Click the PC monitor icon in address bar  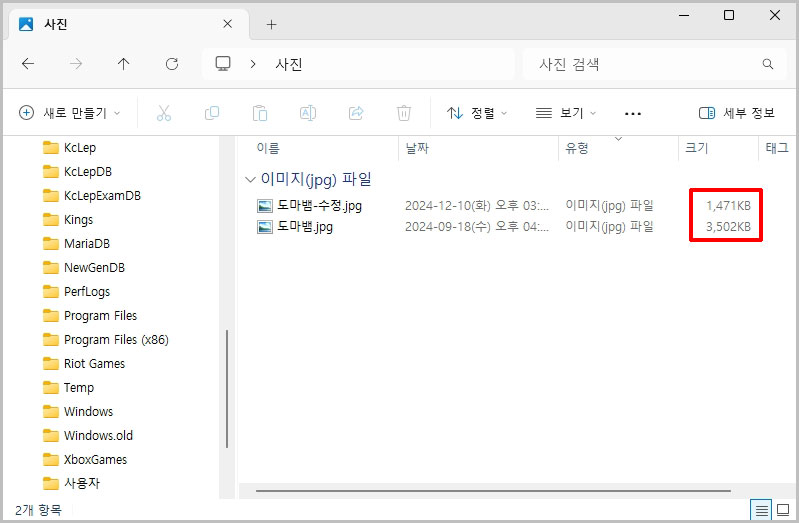coord(223,64)
